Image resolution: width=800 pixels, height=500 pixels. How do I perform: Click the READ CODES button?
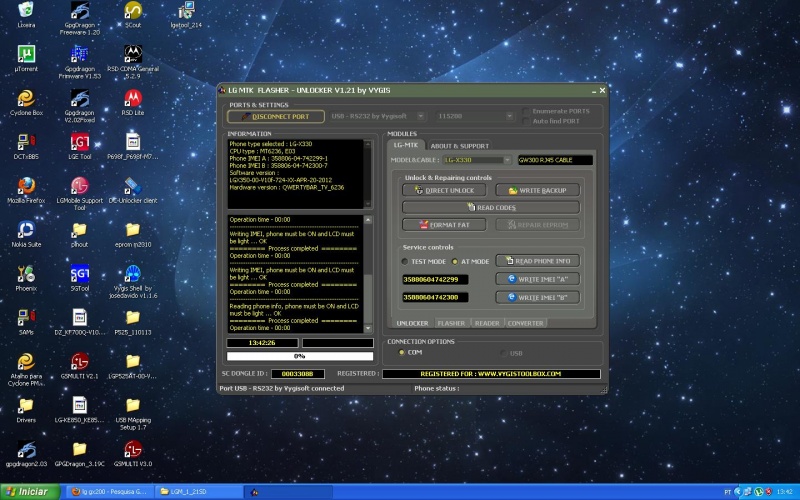click(x=491, y=207)
